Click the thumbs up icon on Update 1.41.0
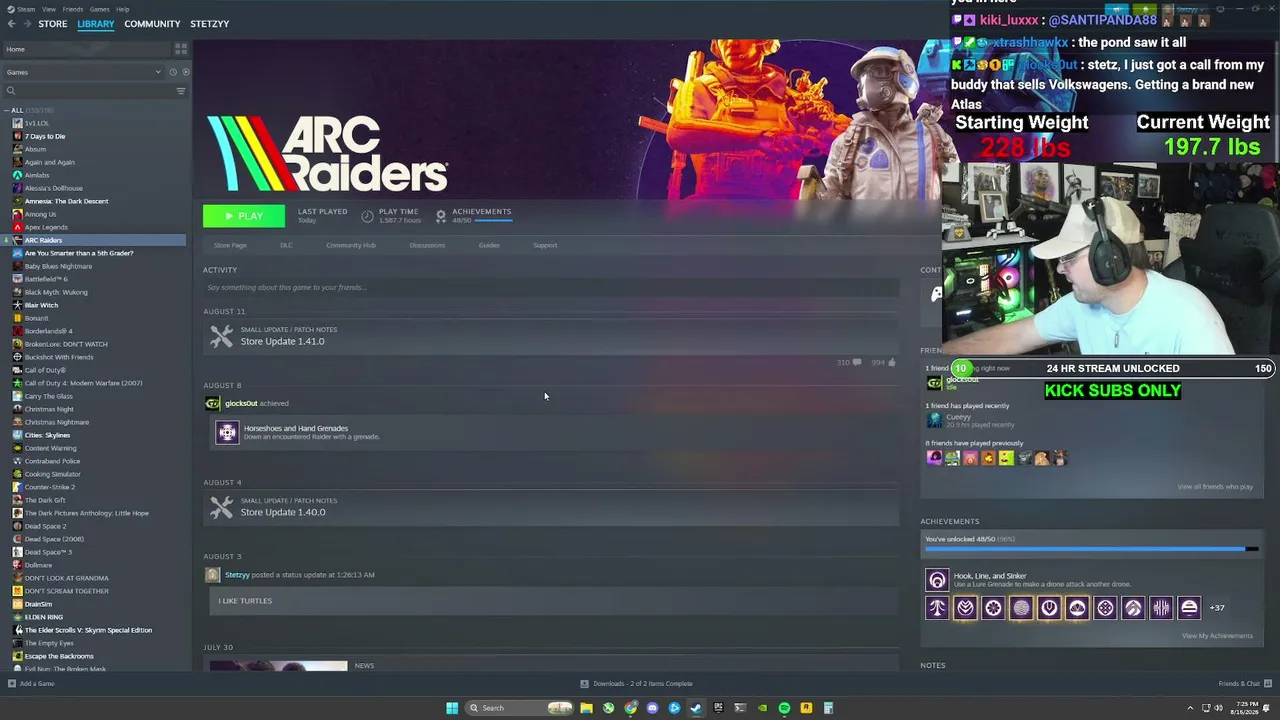This screenshot has height=720, width=1280. click(891, 363)
